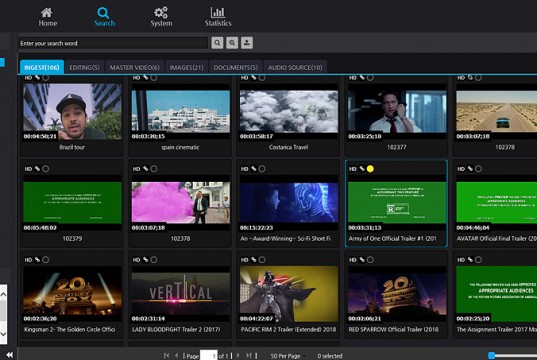The image size is (537, 360).
Task: Open the System settings gear icon
Action: pyautogui.click(x=161, y=13)
